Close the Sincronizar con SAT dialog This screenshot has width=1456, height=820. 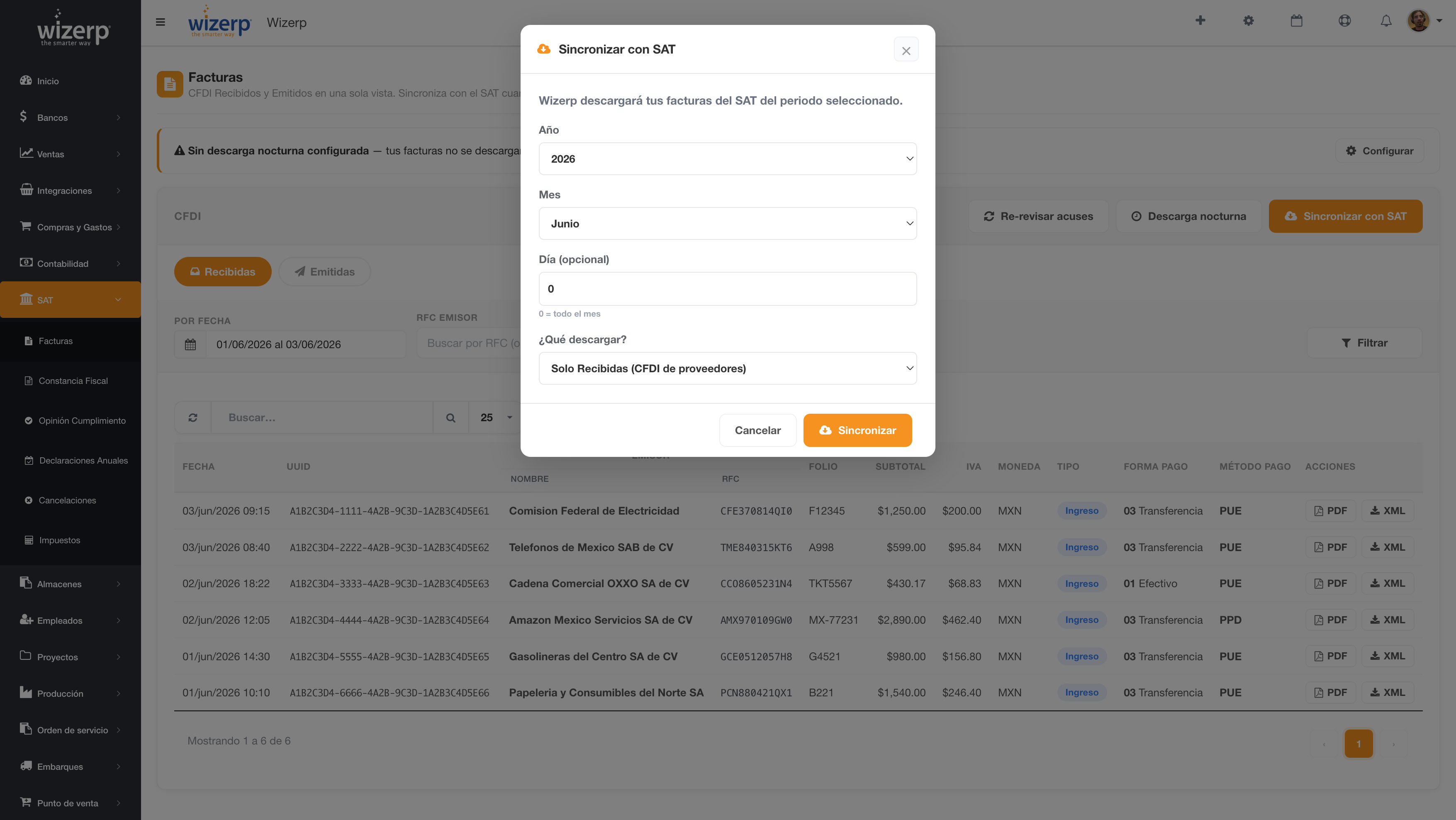click(906, 50)
